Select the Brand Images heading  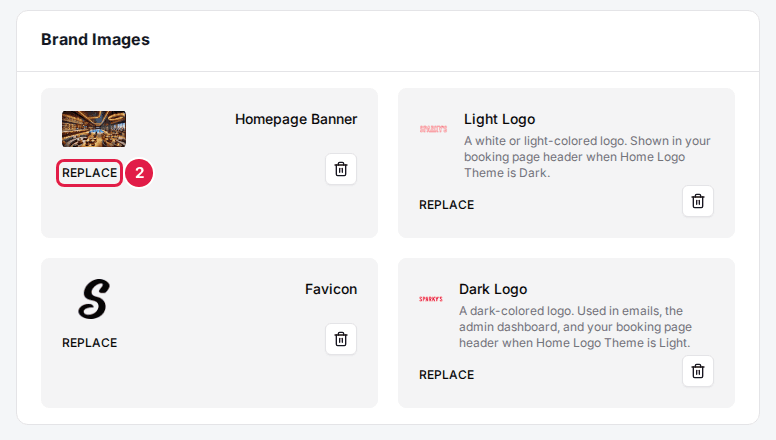point(96,40)
